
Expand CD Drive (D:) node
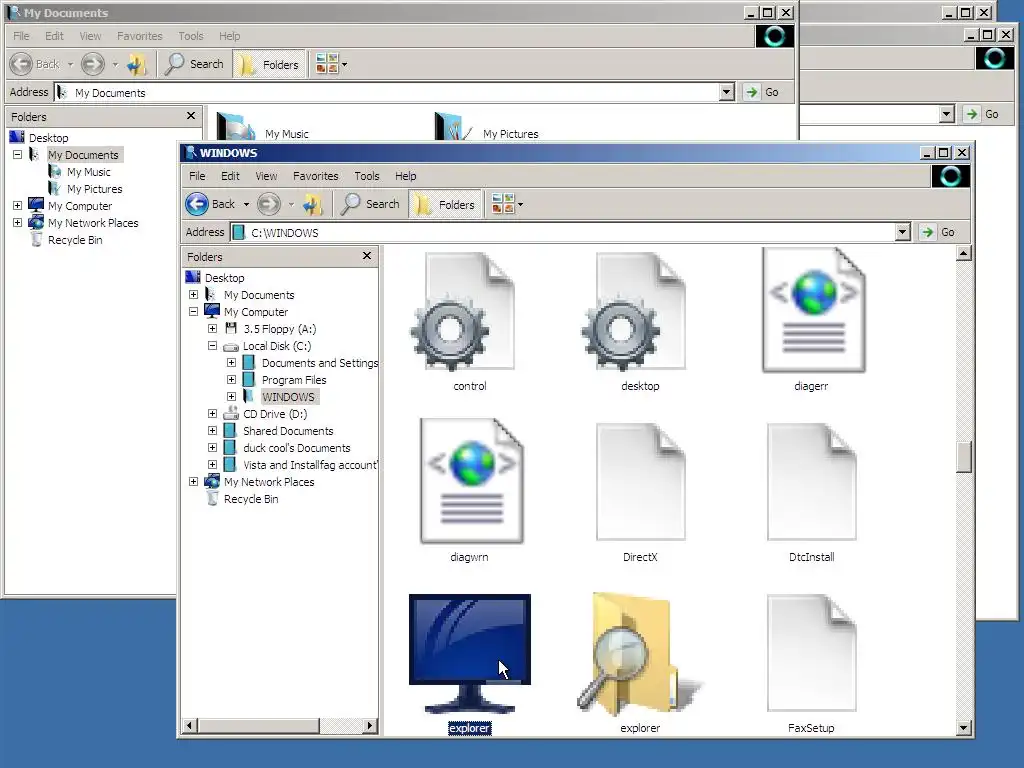pyautogui.click(x=212, y=413)
